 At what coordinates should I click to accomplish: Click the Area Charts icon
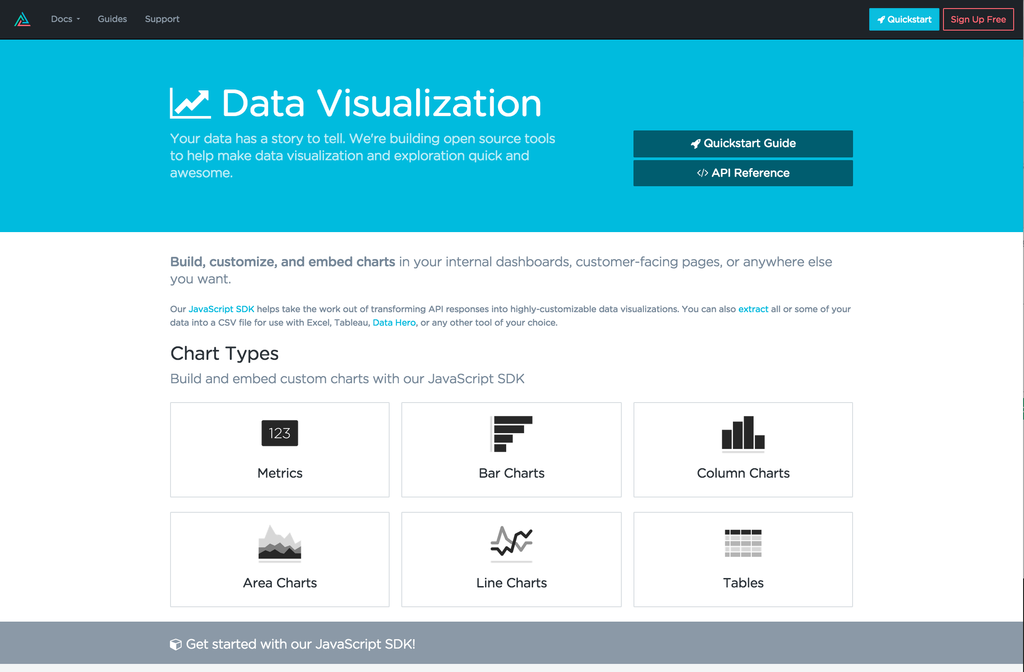pos(280,543)
